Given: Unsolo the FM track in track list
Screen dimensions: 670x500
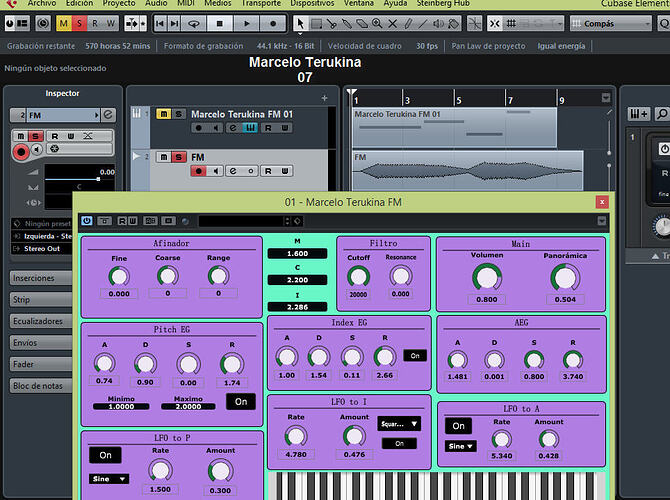Looking at the screenshot, I should [x=179, y=157].
